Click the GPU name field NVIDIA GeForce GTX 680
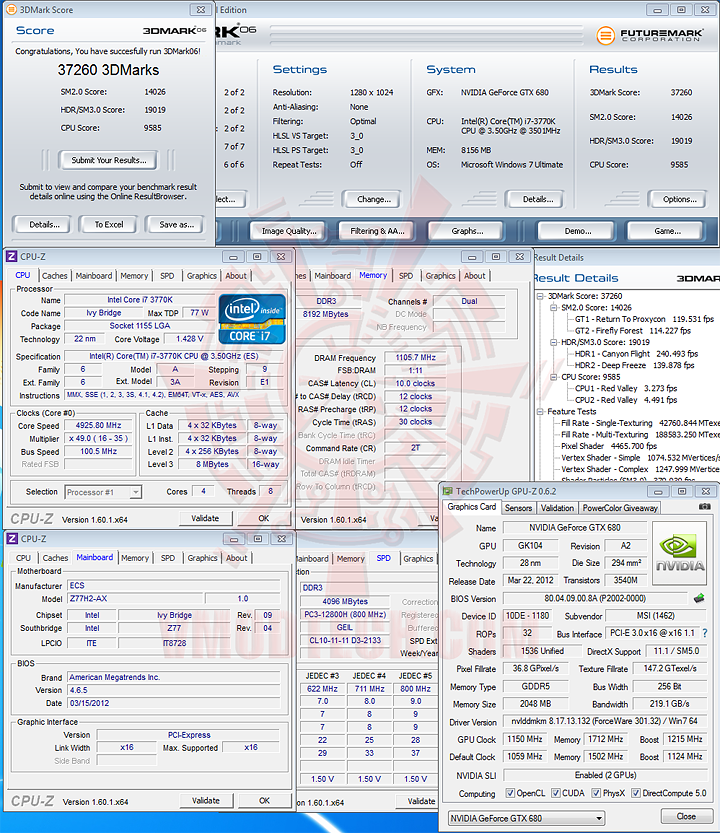Screen dimensions: 720x833 click(x=574, y=528)
